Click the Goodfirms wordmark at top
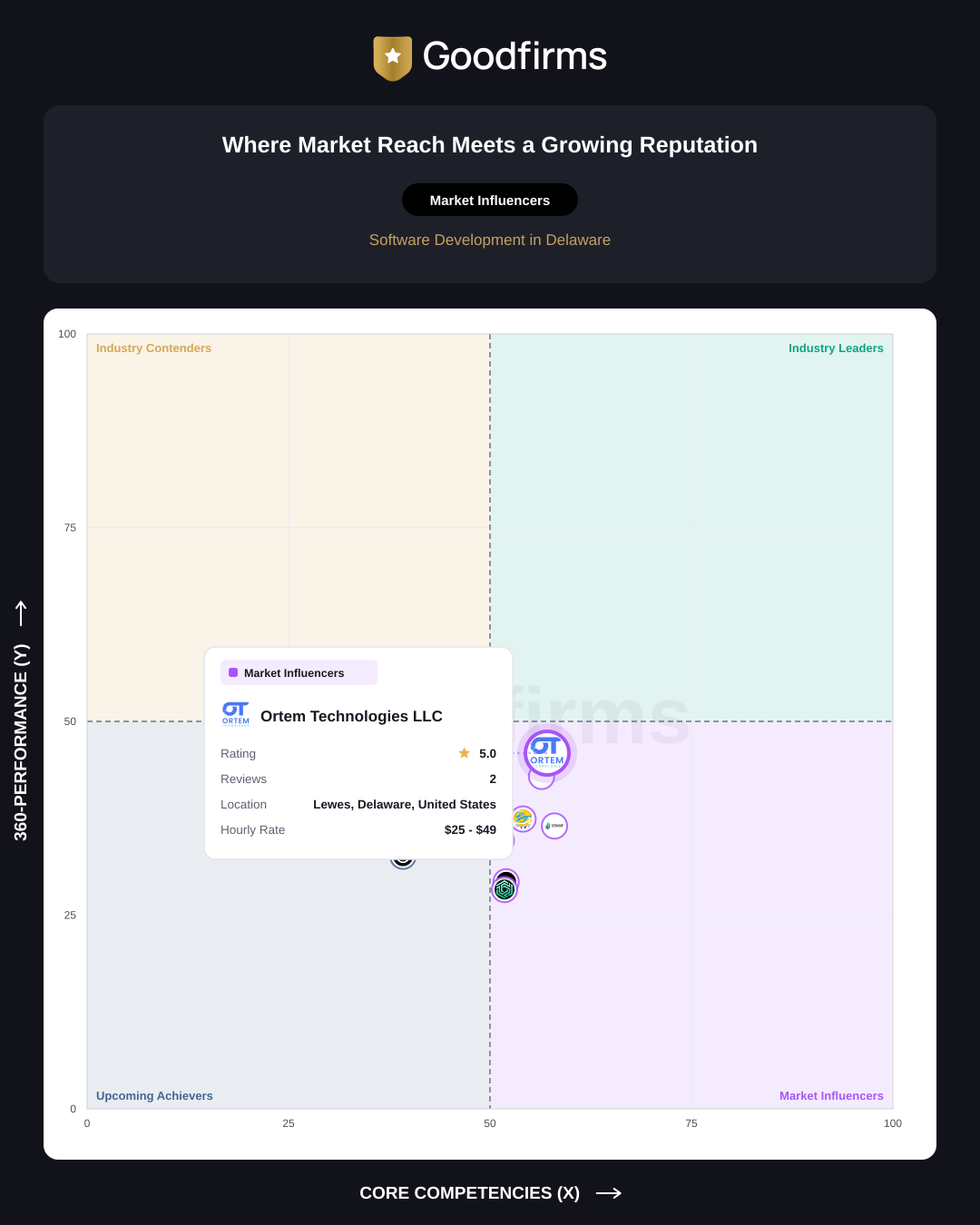Viewport: 980px width, 1225px height. pos(514,56)
